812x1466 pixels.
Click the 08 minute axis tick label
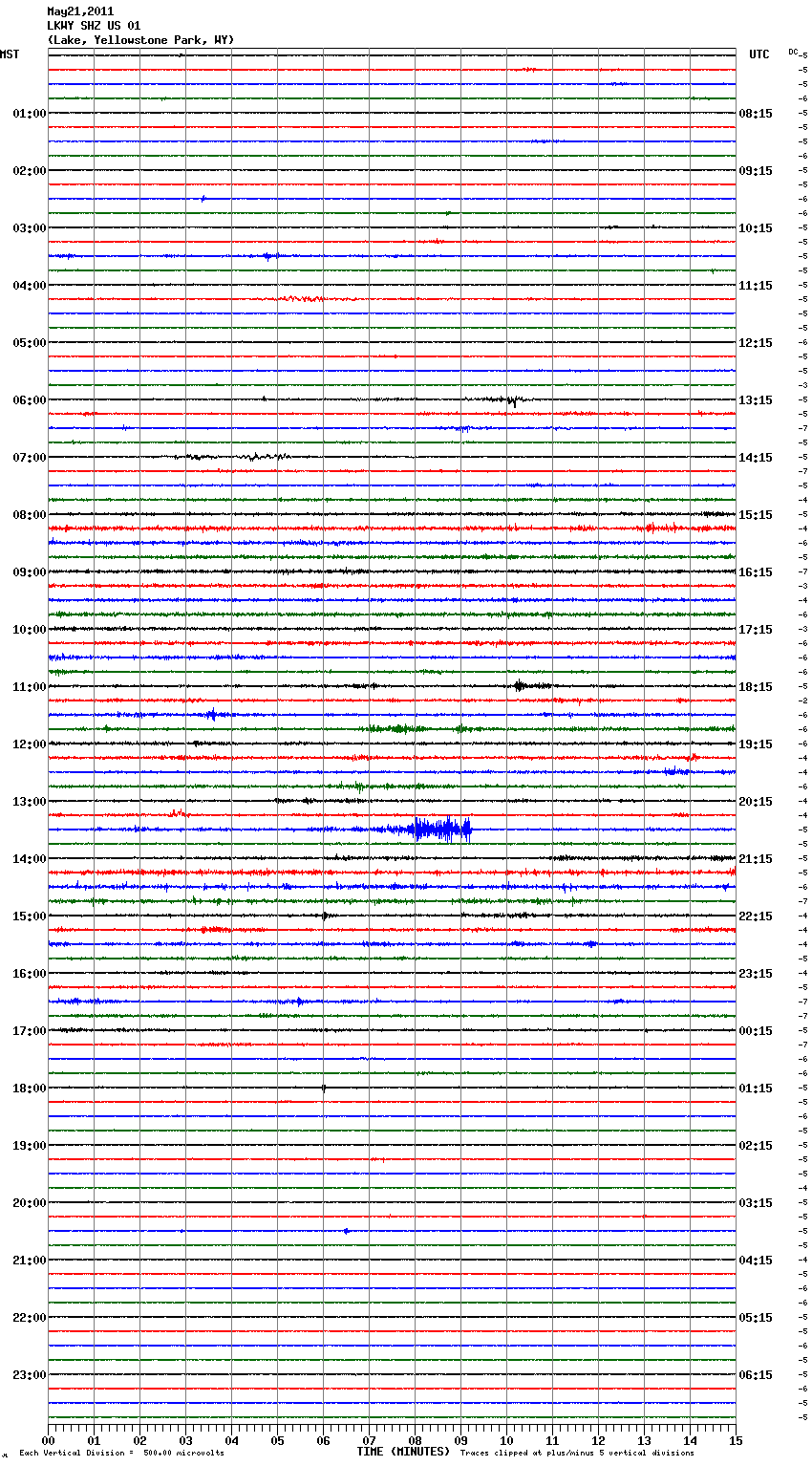pos(415,1440)
